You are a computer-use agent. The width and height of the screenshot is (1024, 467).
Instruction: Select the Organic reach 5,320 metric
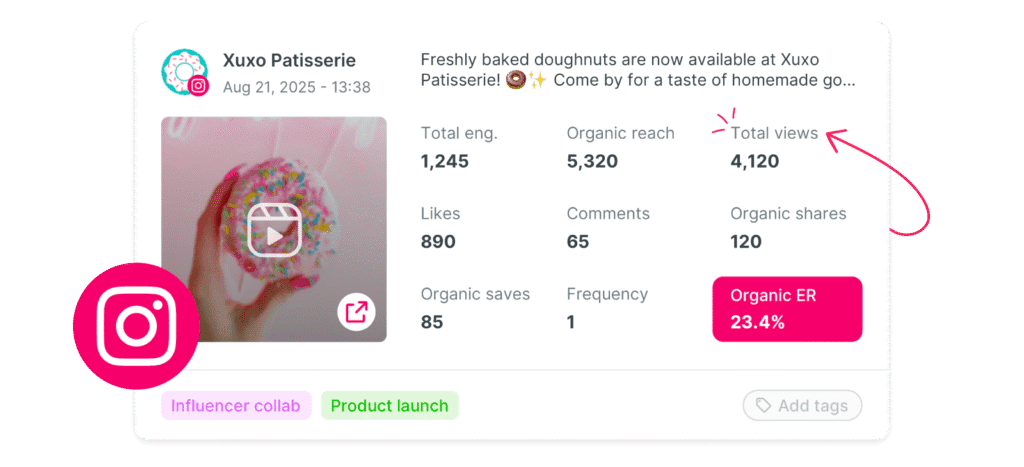[620, 148]
